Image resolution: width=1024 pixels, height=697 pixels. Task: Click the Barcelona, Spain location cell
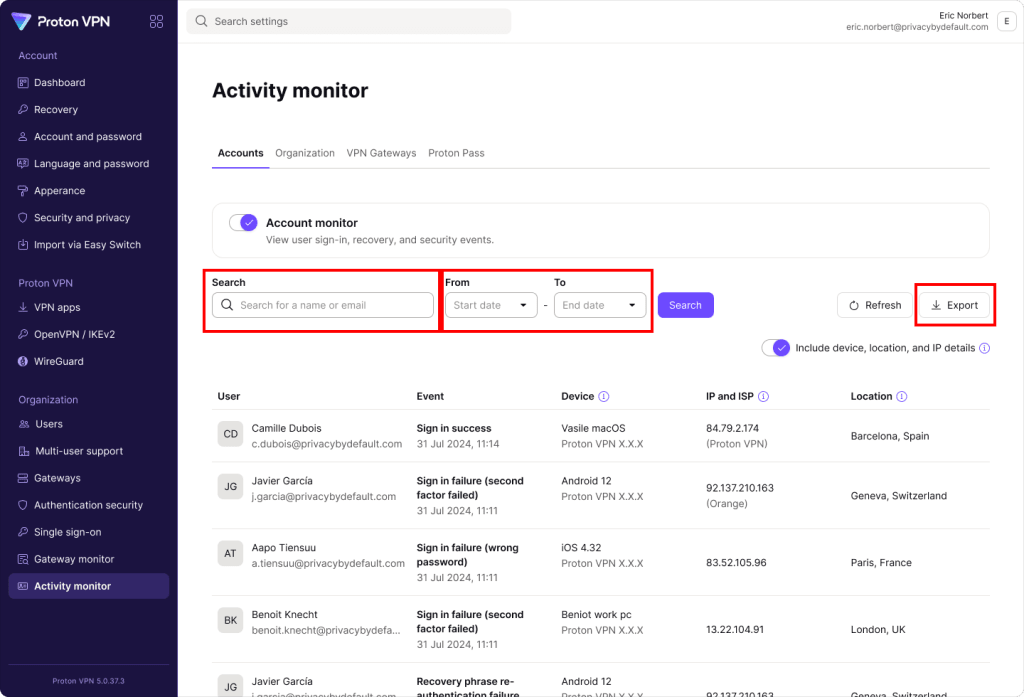pos(889,436)
